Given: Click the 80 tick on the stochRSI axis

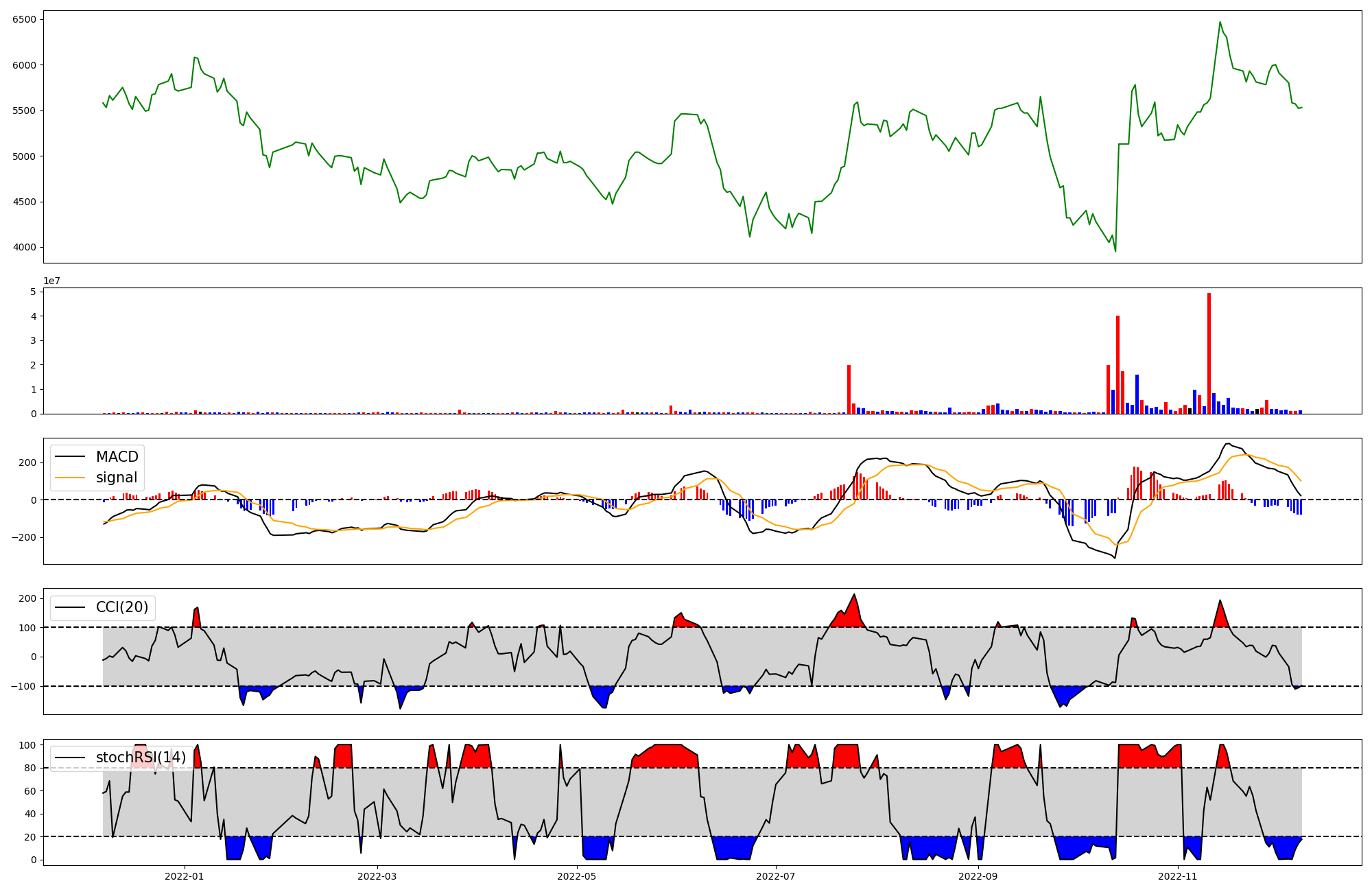Looking at the screenshot, I should 30,768.
